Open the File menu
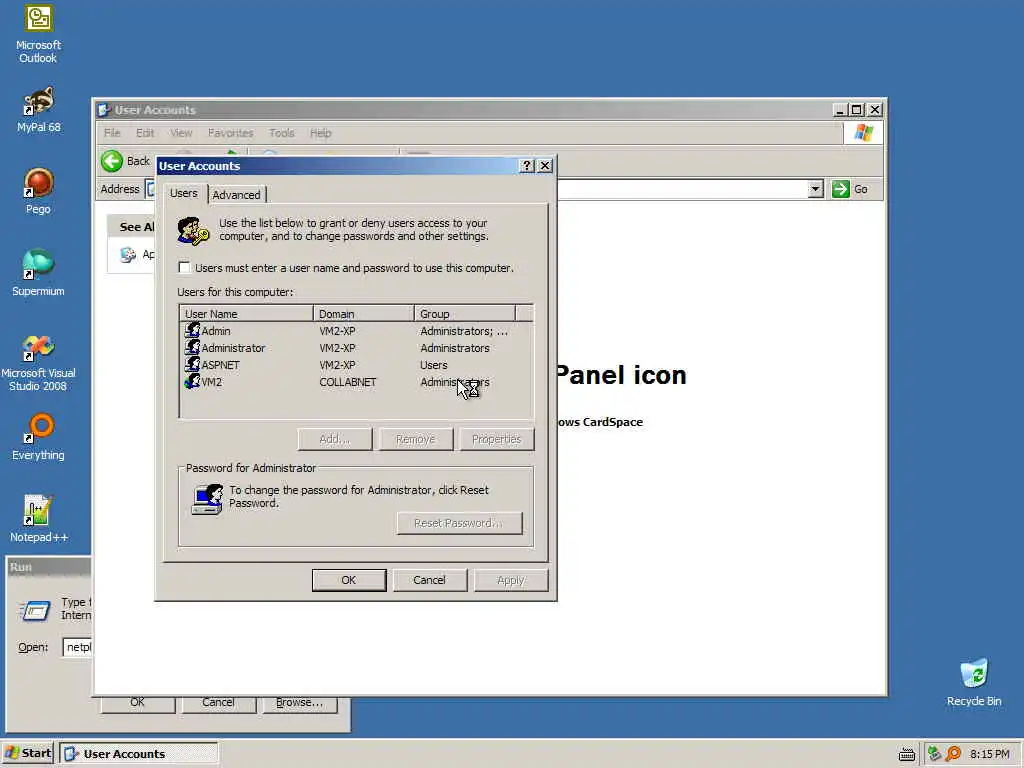This screenshot has height=768, width=1024. click(x=112, y=133)
